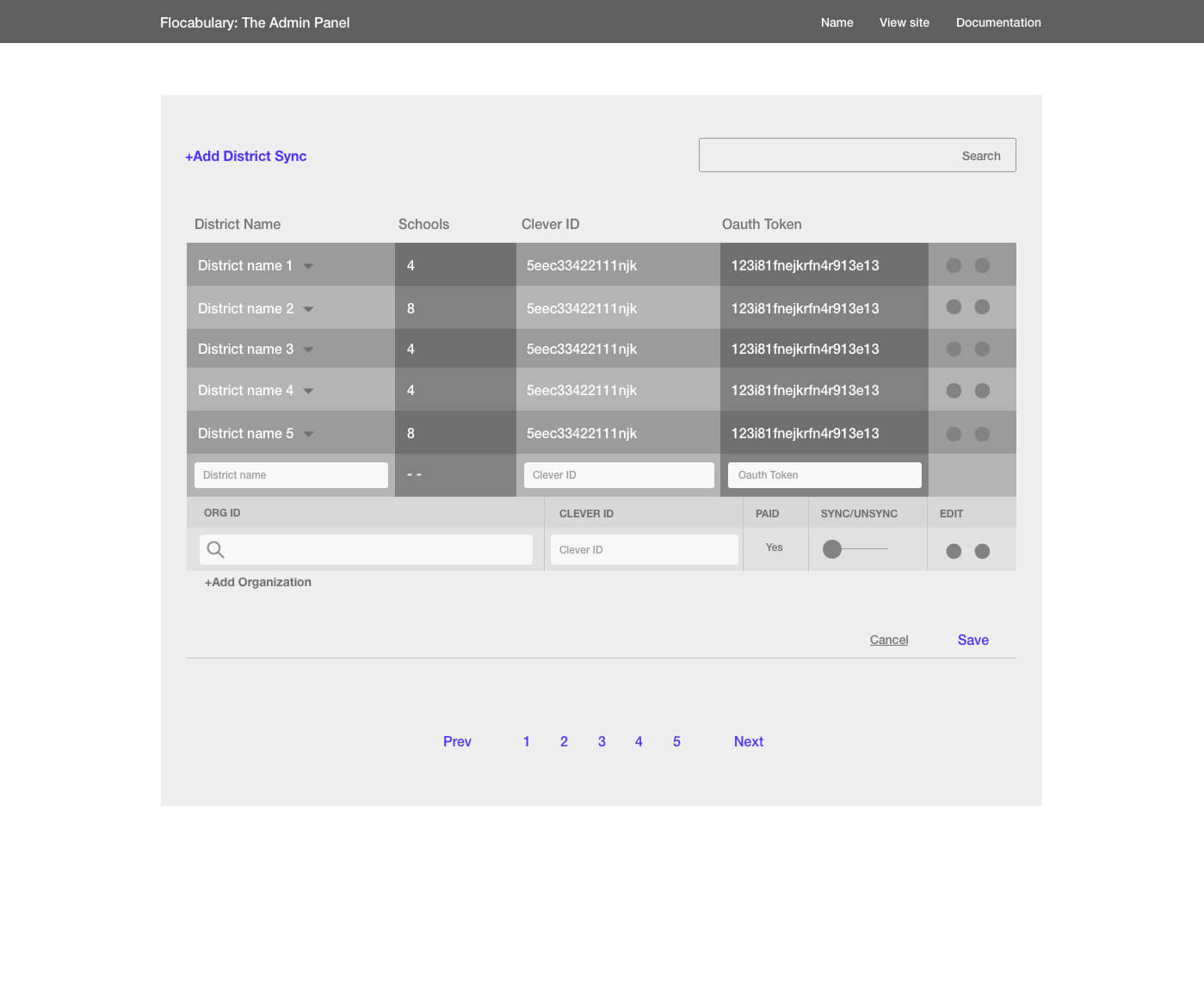The height and width of the screenshot is (990, 1204).
Task: Go to Next page
Action: pyautogui.click(x=749, y=741)
